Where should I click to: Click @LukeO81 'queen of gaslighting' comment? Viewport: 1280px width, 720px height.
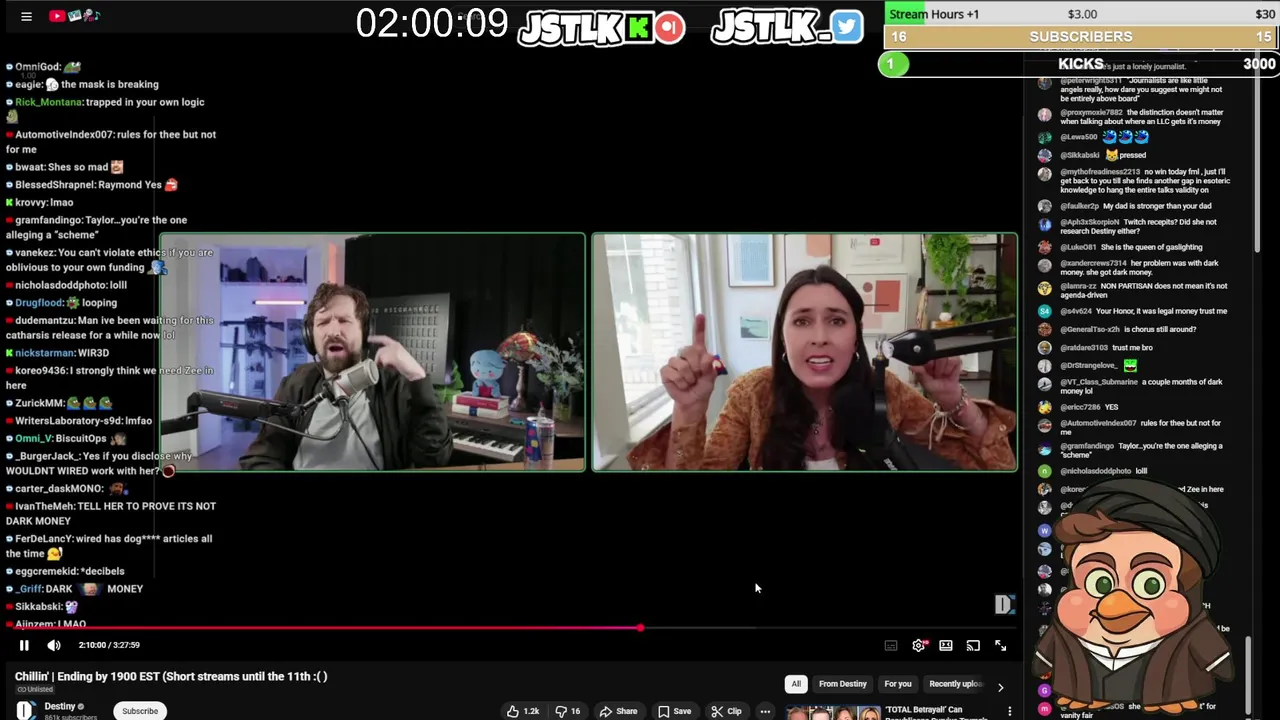1120,247
